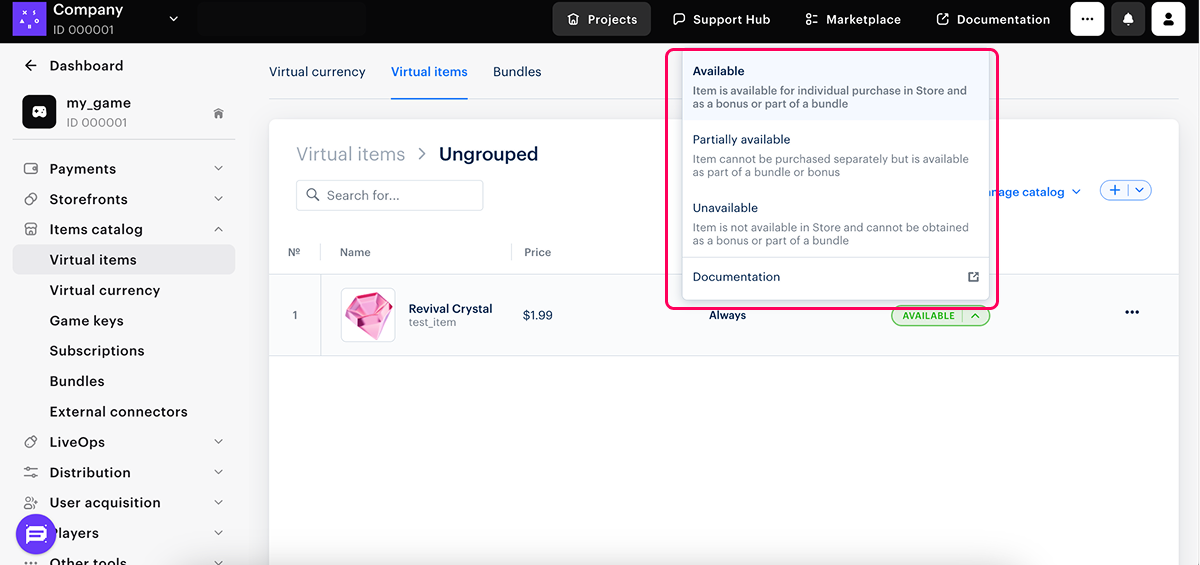Open the Support Hub link
1200x565 pixels.
click(721, 19)
